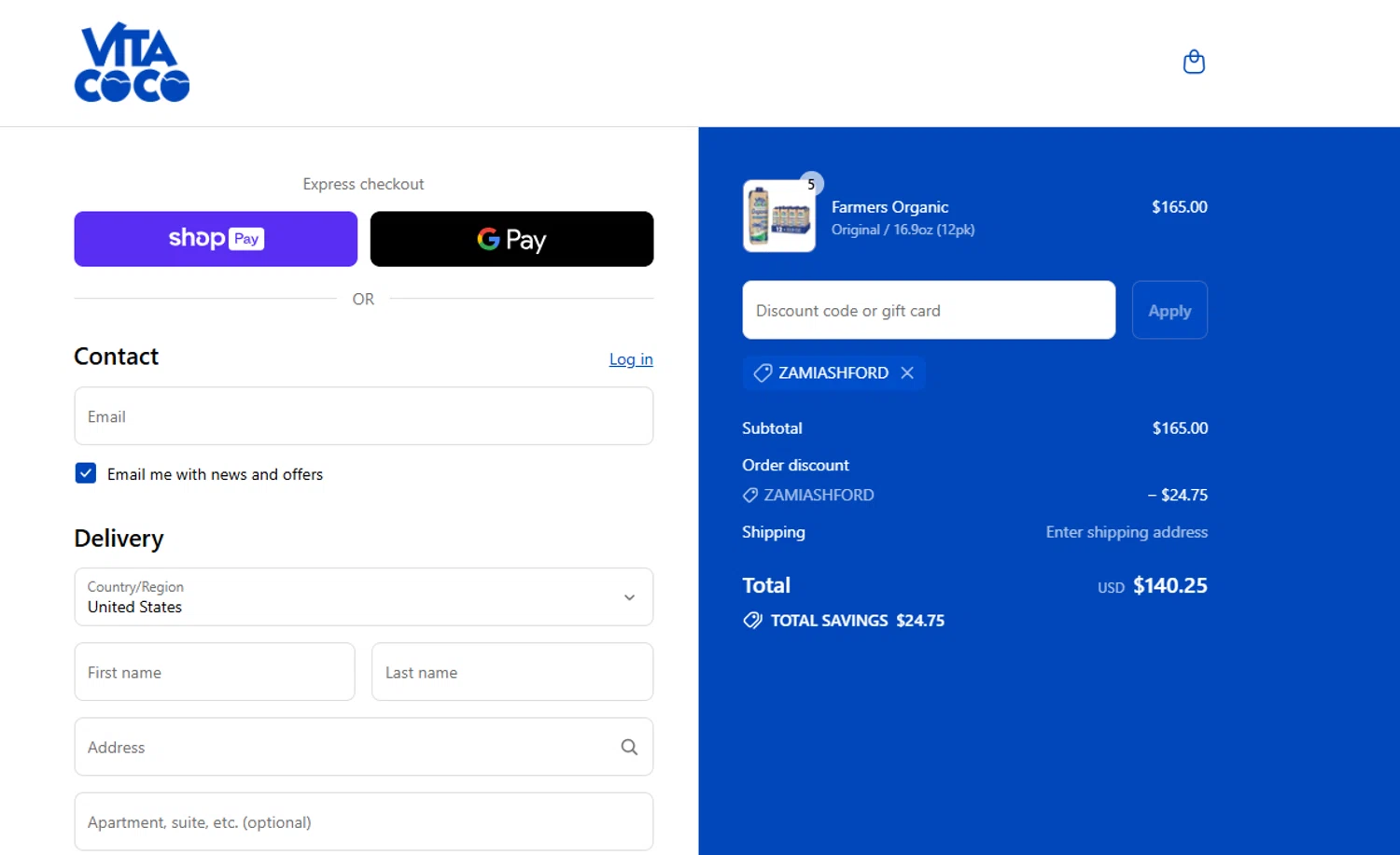Focus the First name field
This screenshot has height=855, width=1400.
pyautogui.click(x=215, y=672)
